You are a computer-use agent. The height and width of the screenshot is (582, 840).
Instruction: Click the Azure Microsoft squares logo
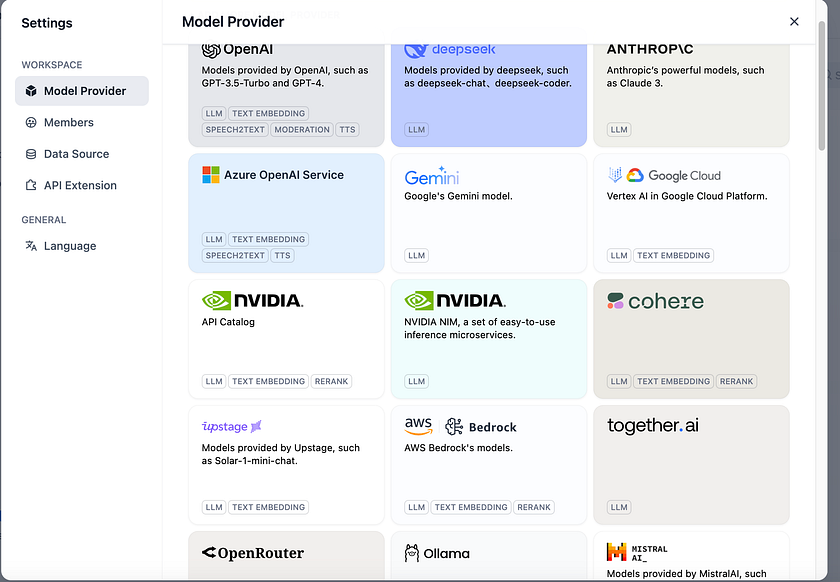coord(211,175)
